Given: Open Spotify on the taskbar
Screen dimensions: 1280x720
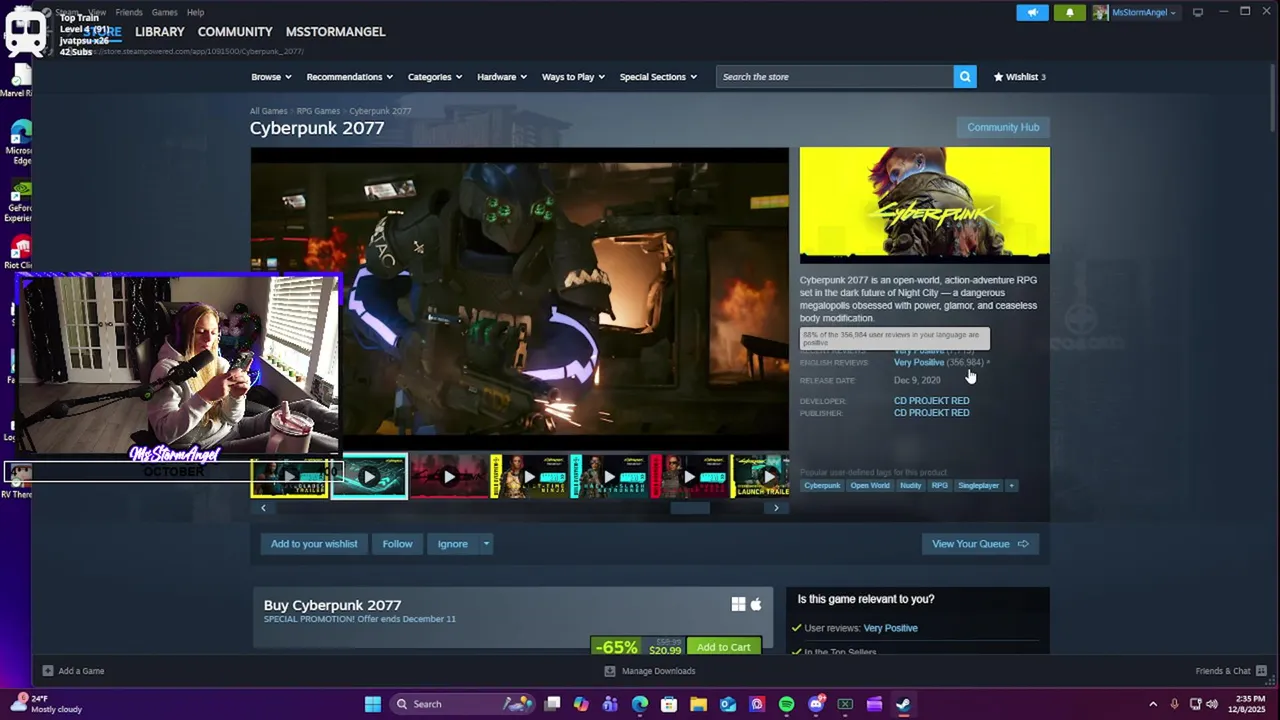Looking at the screenshot, I should [x=786, y=704].
